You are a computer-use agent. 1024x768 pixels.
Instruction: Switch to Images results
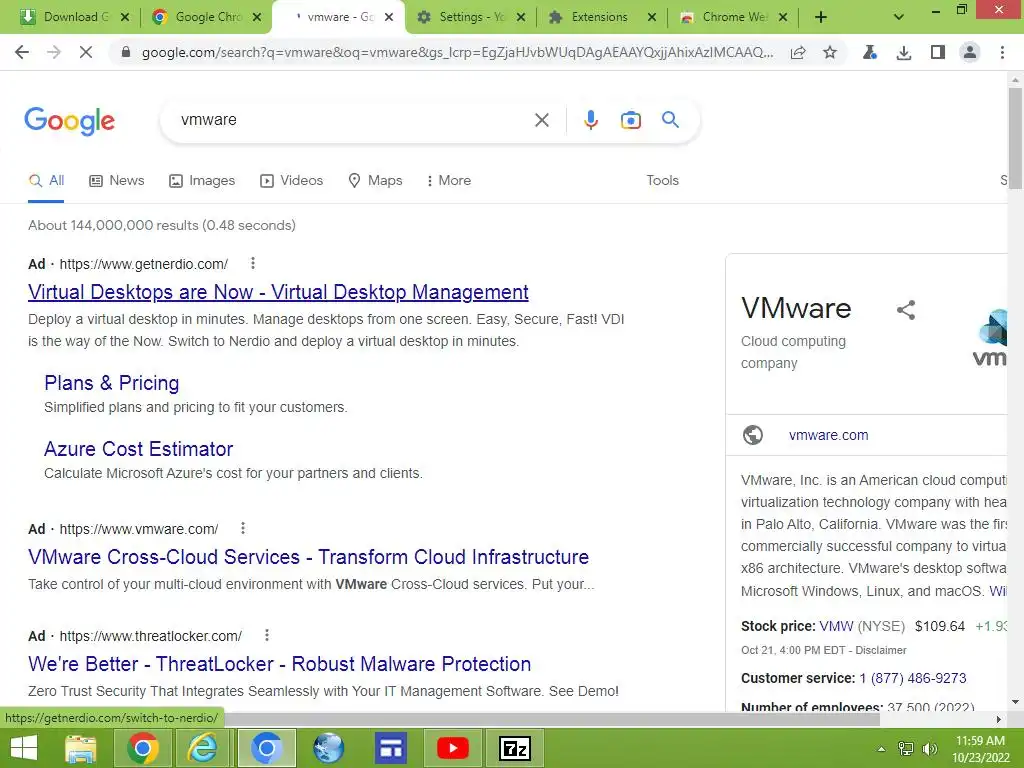(x=202, y=180)
